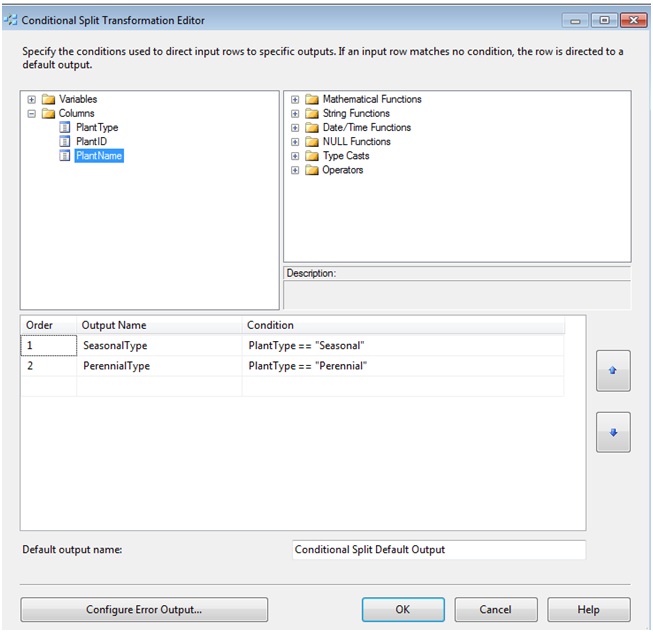Expand the NULL Functions node

tap(295, 142)
